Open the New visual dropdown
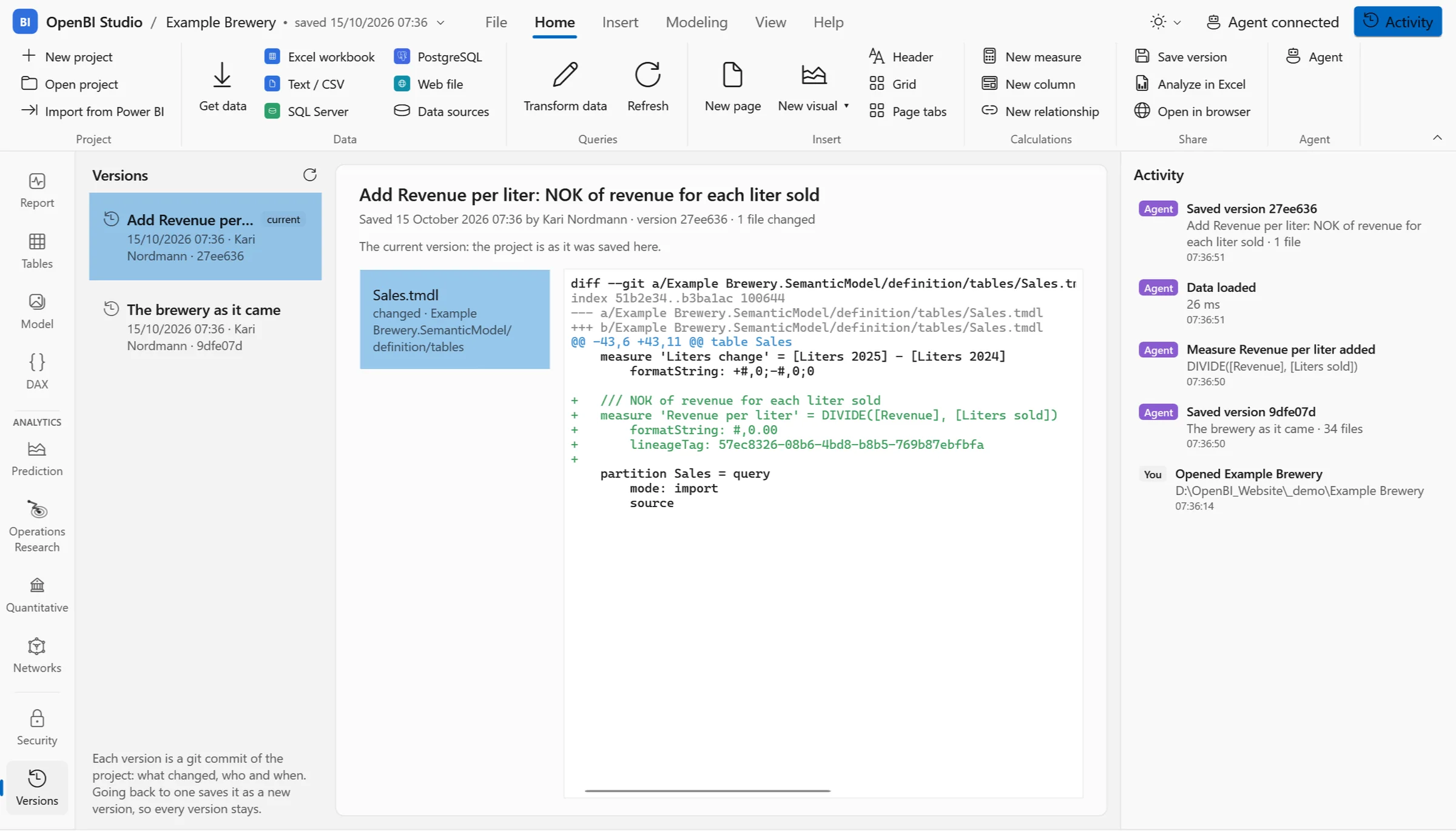 tap(813, 87)
